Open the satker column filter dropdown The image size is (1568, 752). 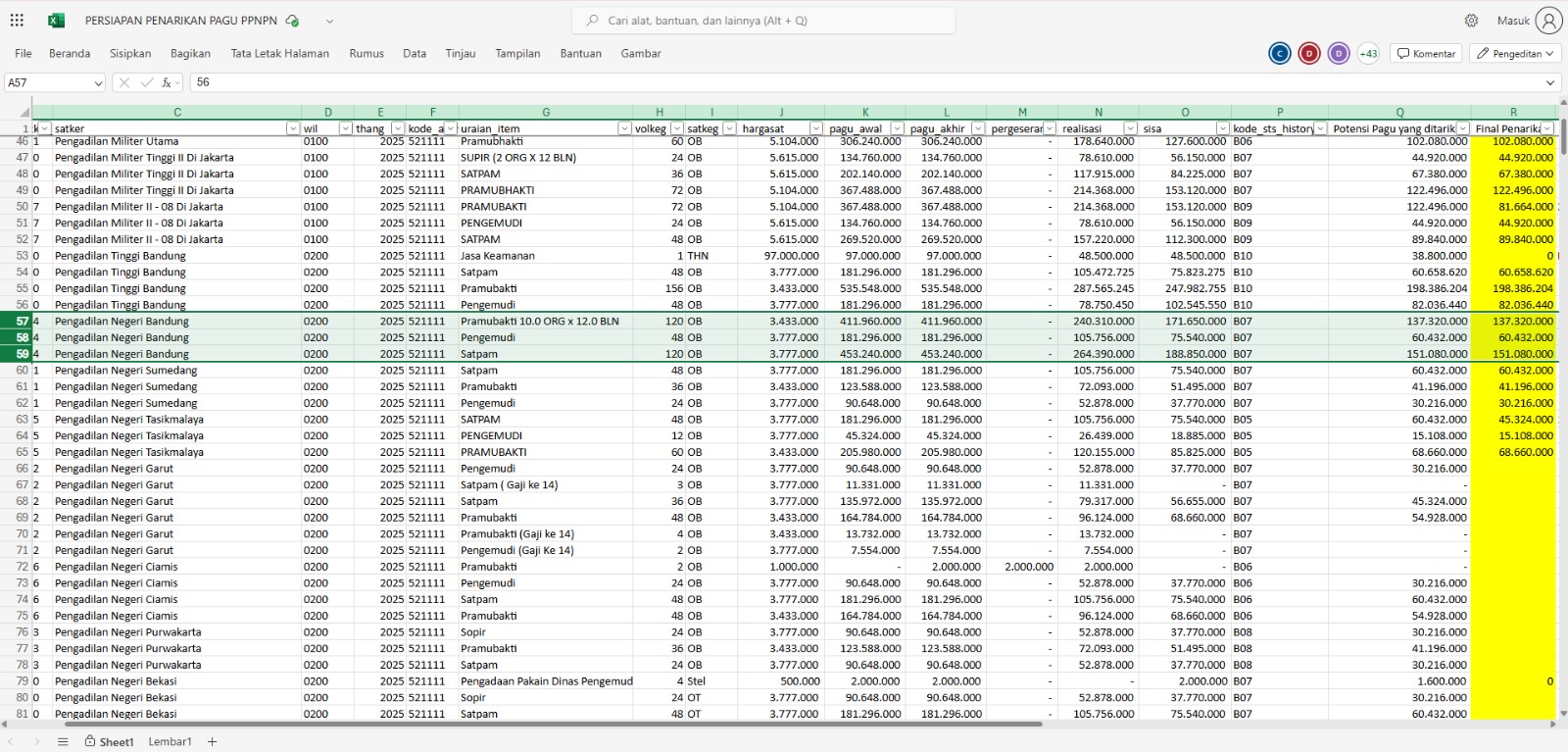(x=292, y=128)
